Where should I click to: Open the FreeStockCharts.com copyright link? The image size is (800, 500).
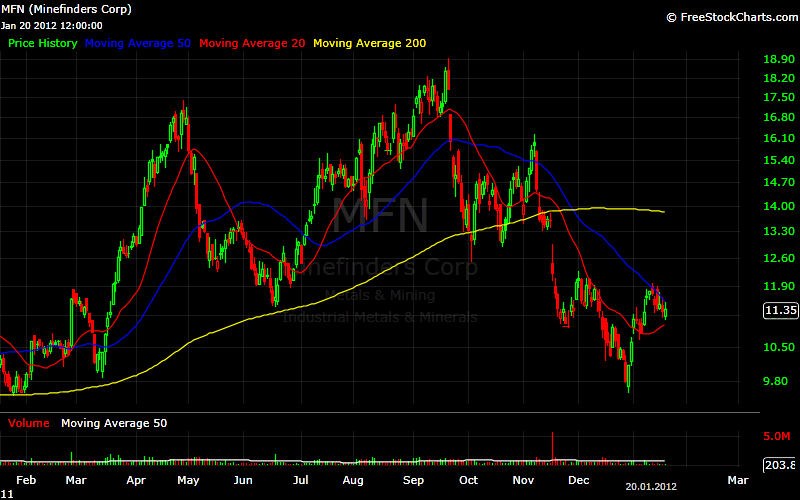pyautogui.click(x=733, y=17)
